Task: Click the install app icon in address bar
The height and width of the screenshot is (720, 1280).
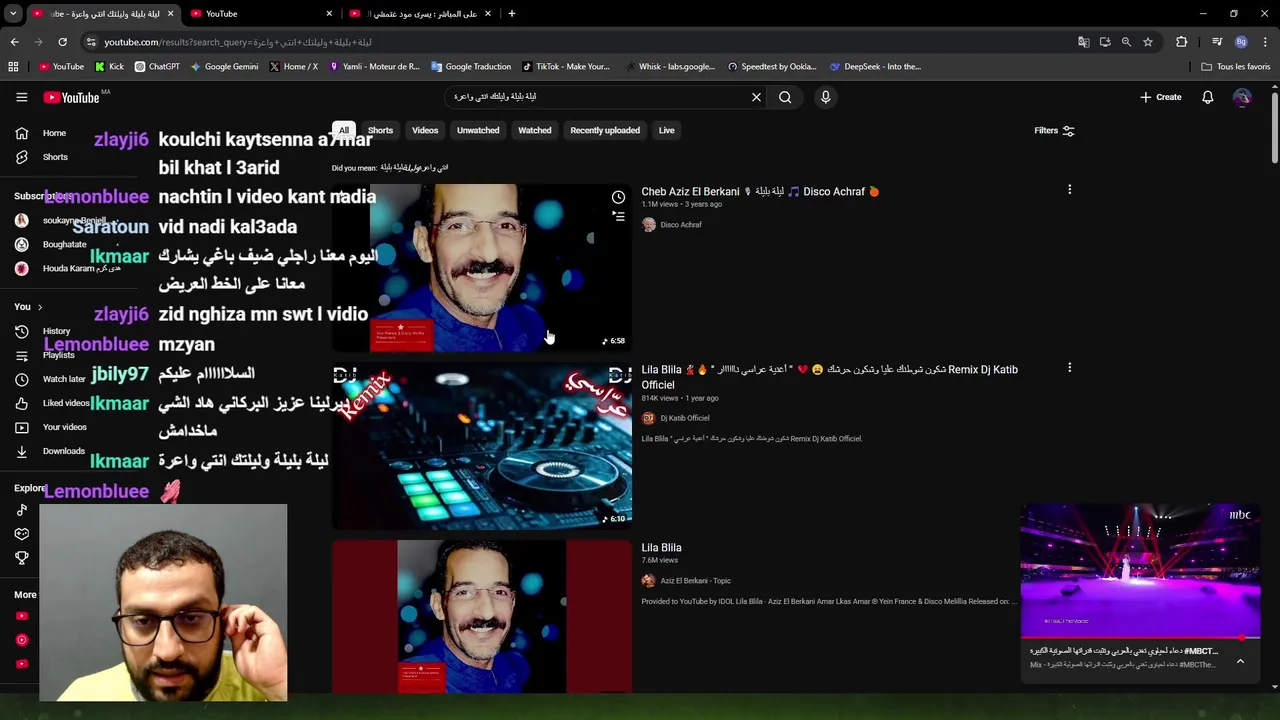Action: coord(1105,42)
